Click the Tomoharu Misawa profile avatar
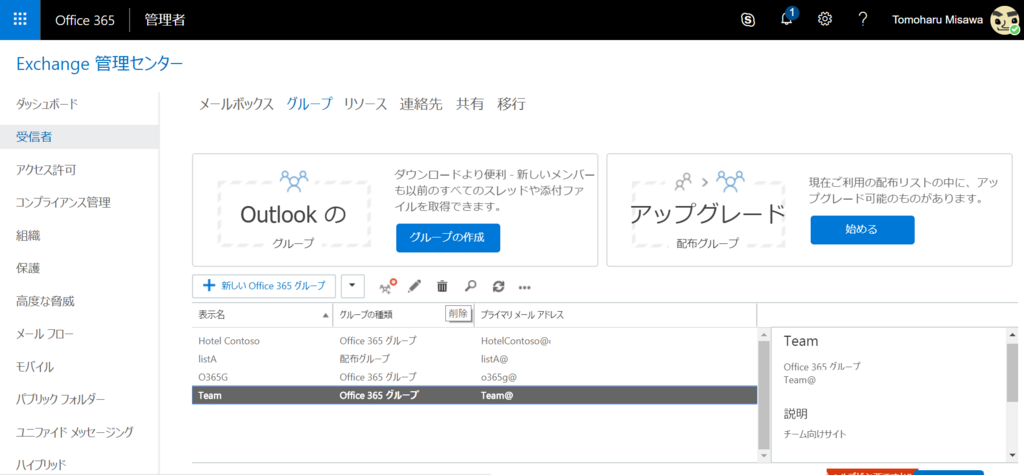 (x=1004, y=20)
